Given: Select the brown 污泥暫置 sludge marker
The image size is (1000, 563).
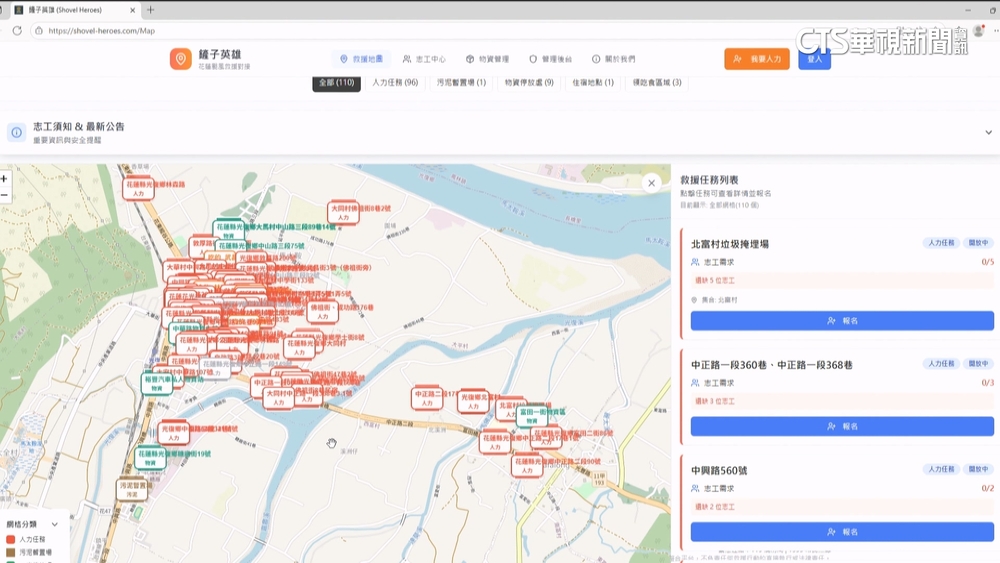Looking at the screenshot, I should [x=132, y=489].
